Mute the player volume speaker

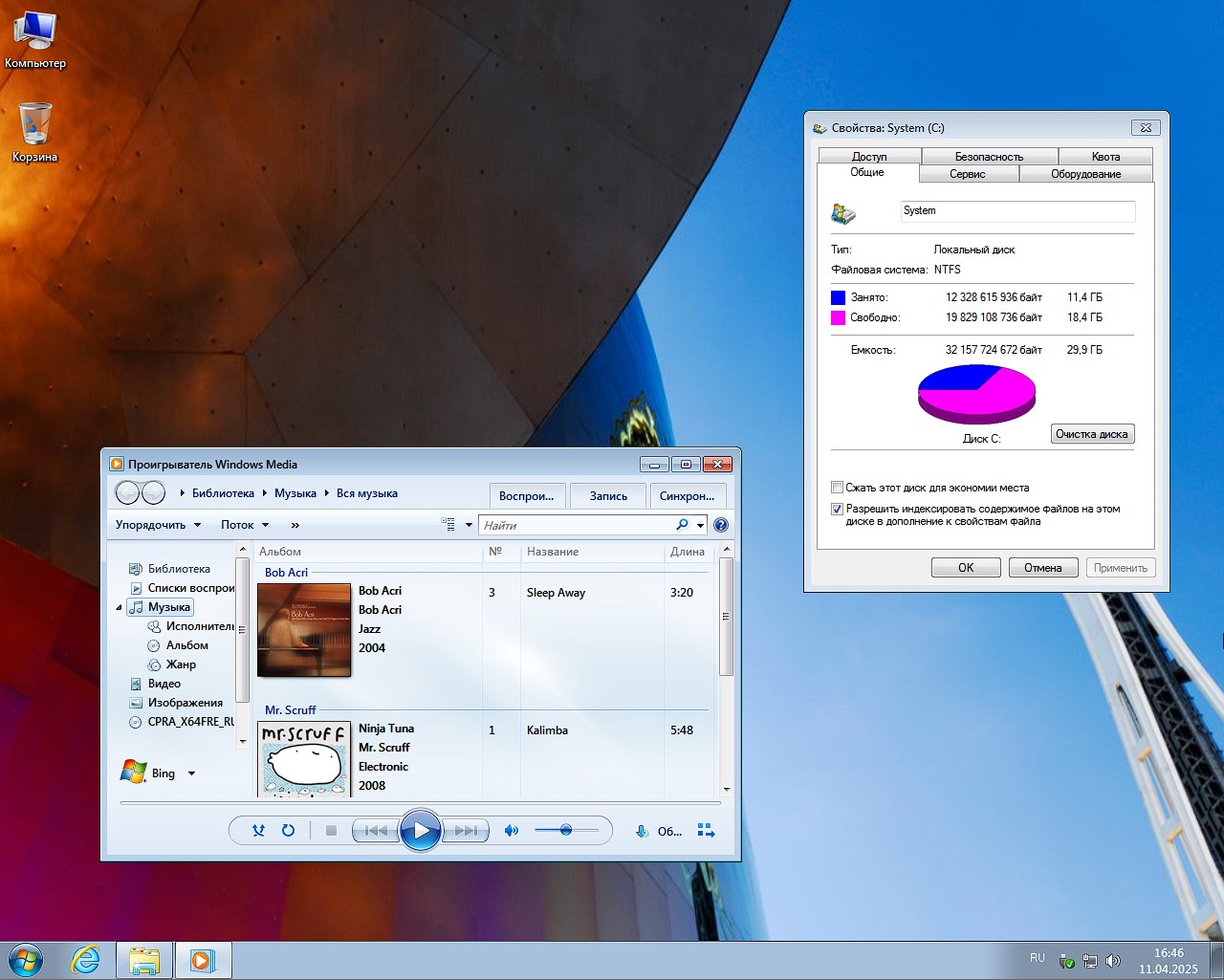[x=511, y=831]
